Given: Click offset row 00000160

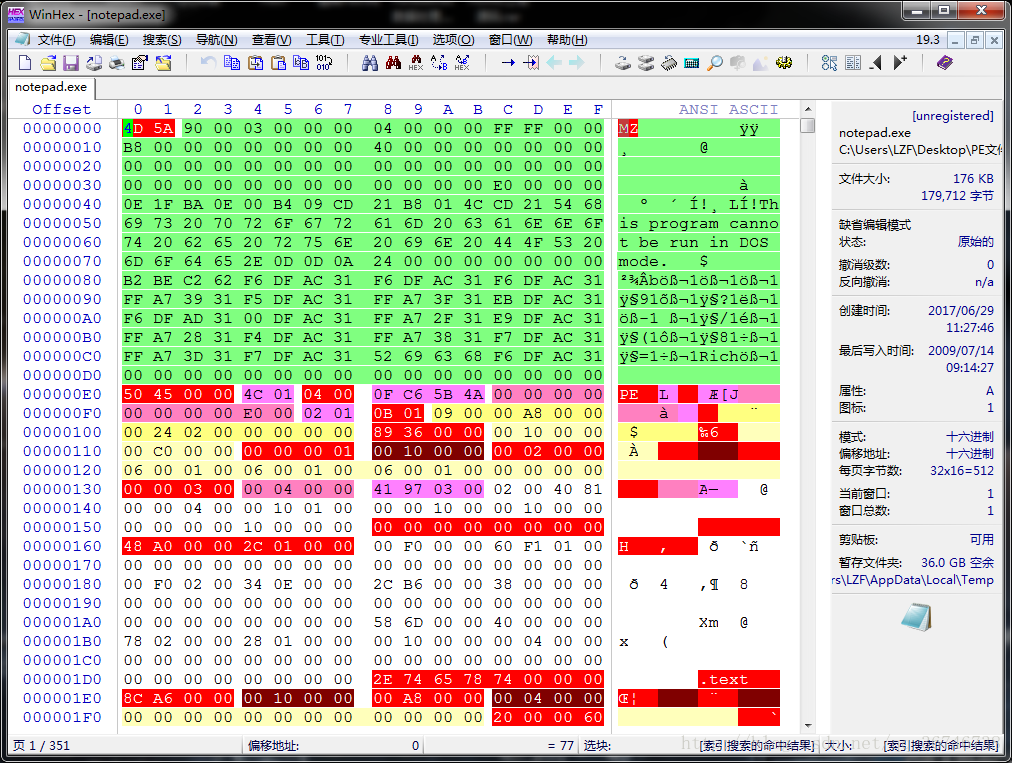Looking at the screenshot, I should click(63, 546).
